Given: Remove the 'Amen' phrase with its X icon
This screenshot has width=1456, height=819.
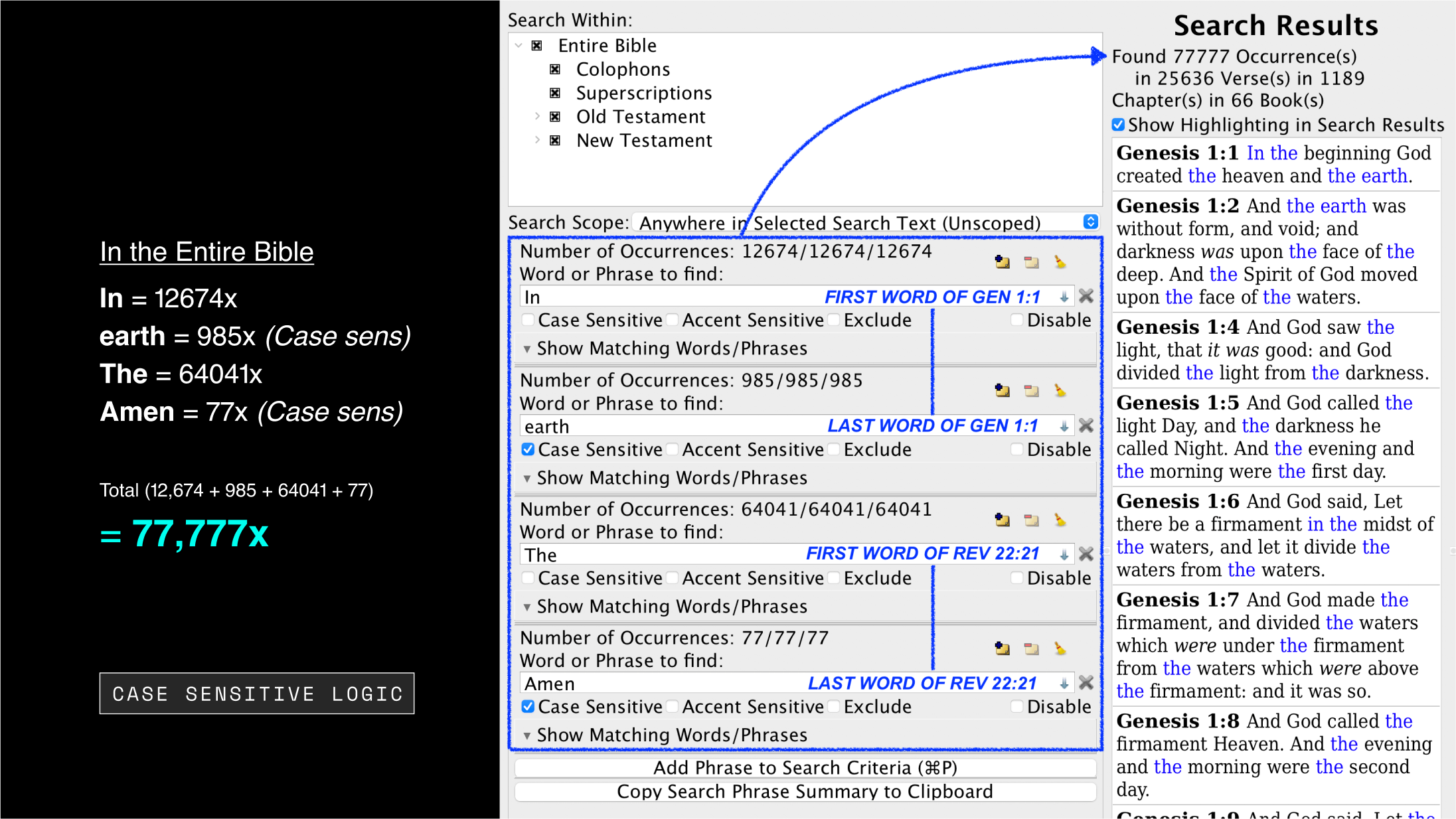Looking at the screenshot, I should click(1086, 682).
